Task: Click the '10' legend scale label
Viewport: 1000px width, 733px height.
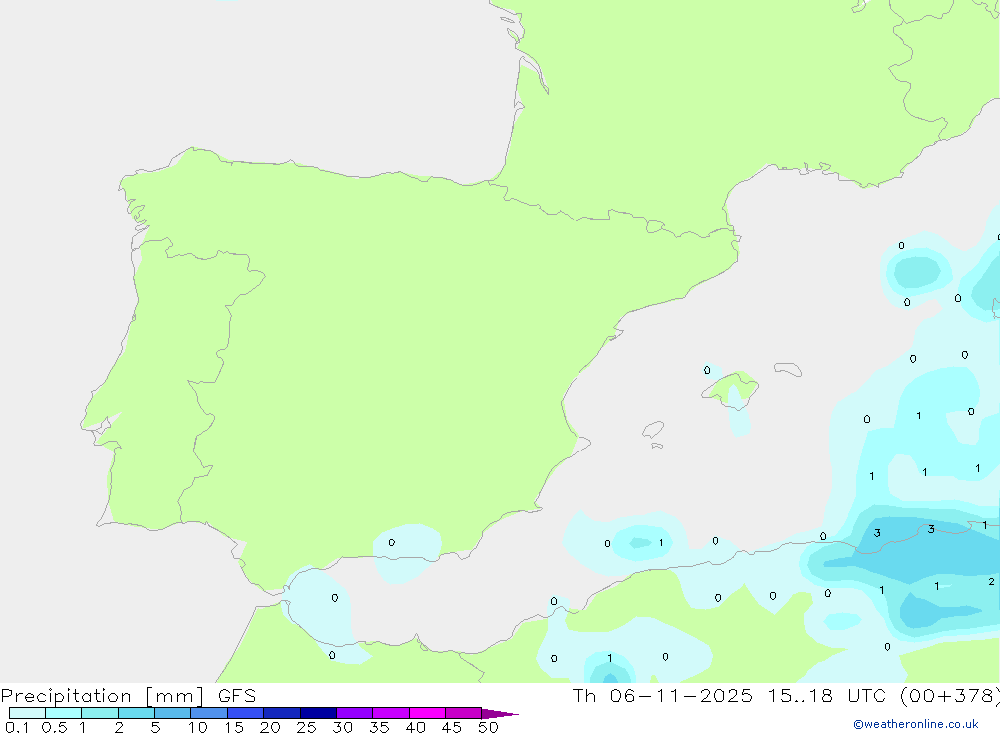Action: (198, 727)
